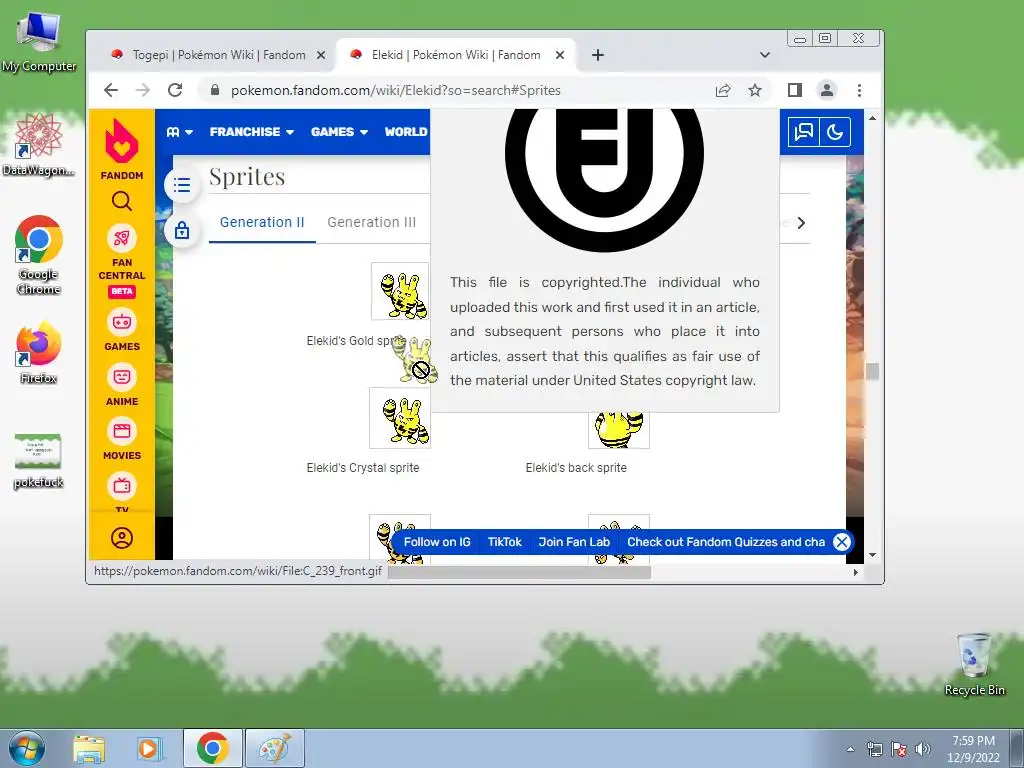Toggle Chrome side panel icon
The height and width of the screenshot is (768, 1024).
click(794, 90)
